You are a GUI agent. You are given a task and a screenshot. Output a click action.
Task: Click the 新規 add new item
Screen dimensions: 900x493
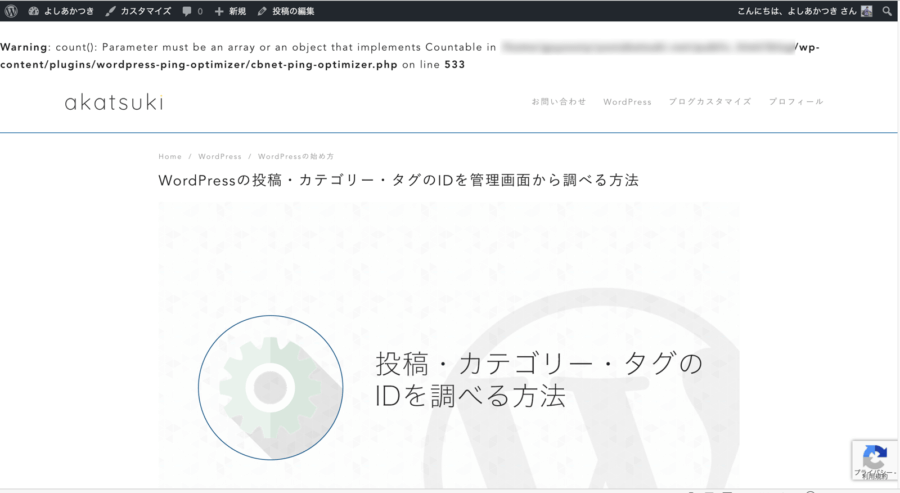230,10
